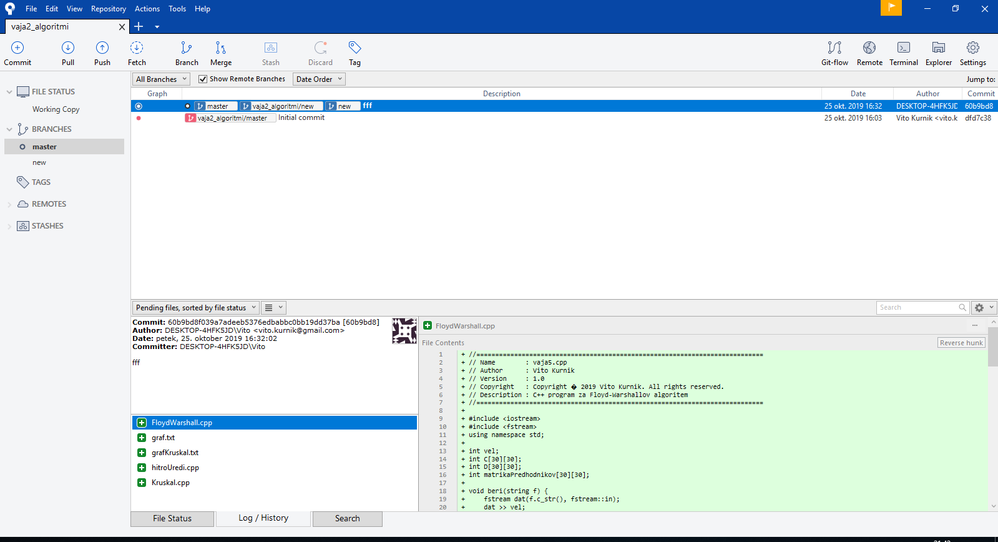Collapse the BRANCHES section
Viewport: 998px width, 542px height.
9,129
